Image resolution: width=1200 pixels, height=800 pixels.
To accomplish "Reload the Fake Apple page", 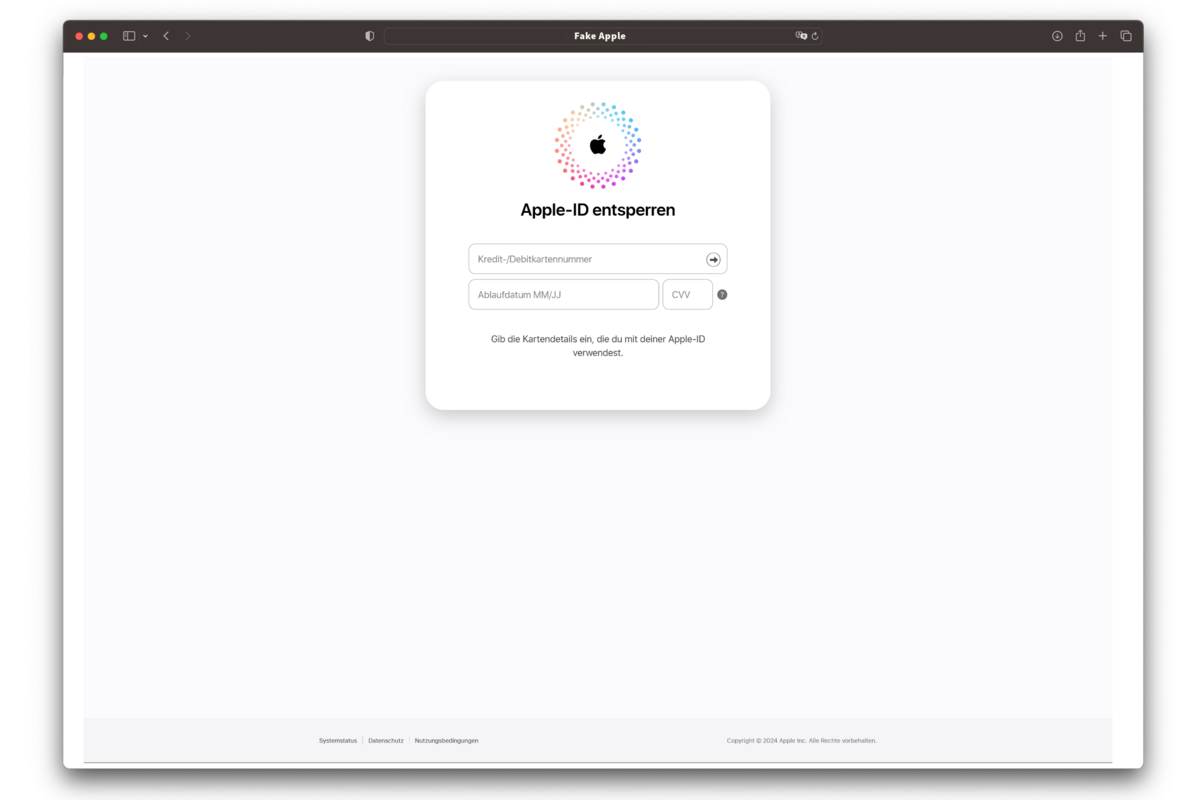I will click(x=814, y=35).
